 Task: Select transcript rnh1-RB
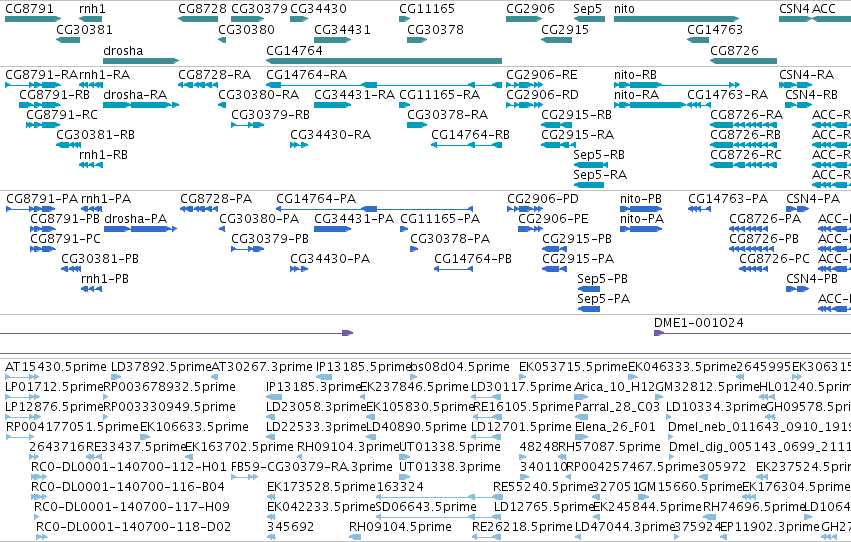pyautogui.click(x=103, y=155)
